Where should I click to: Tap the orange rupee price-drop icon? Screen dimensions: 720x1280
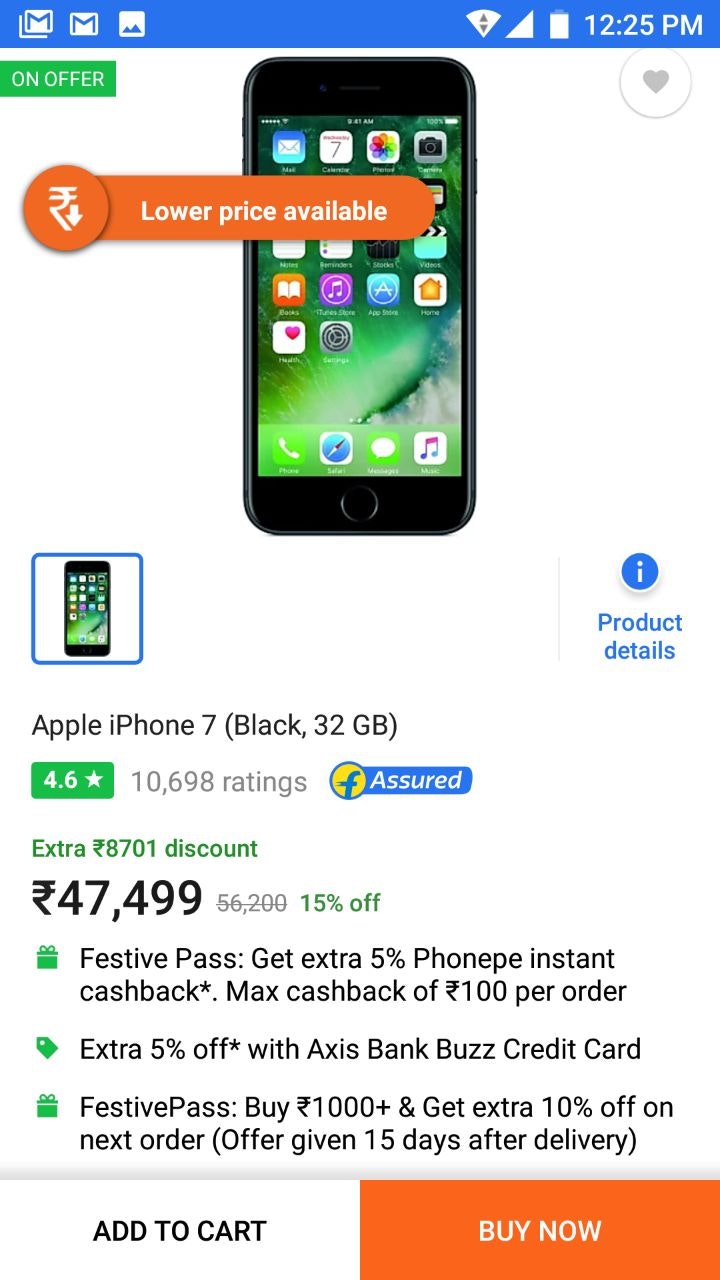coord(66,210)
